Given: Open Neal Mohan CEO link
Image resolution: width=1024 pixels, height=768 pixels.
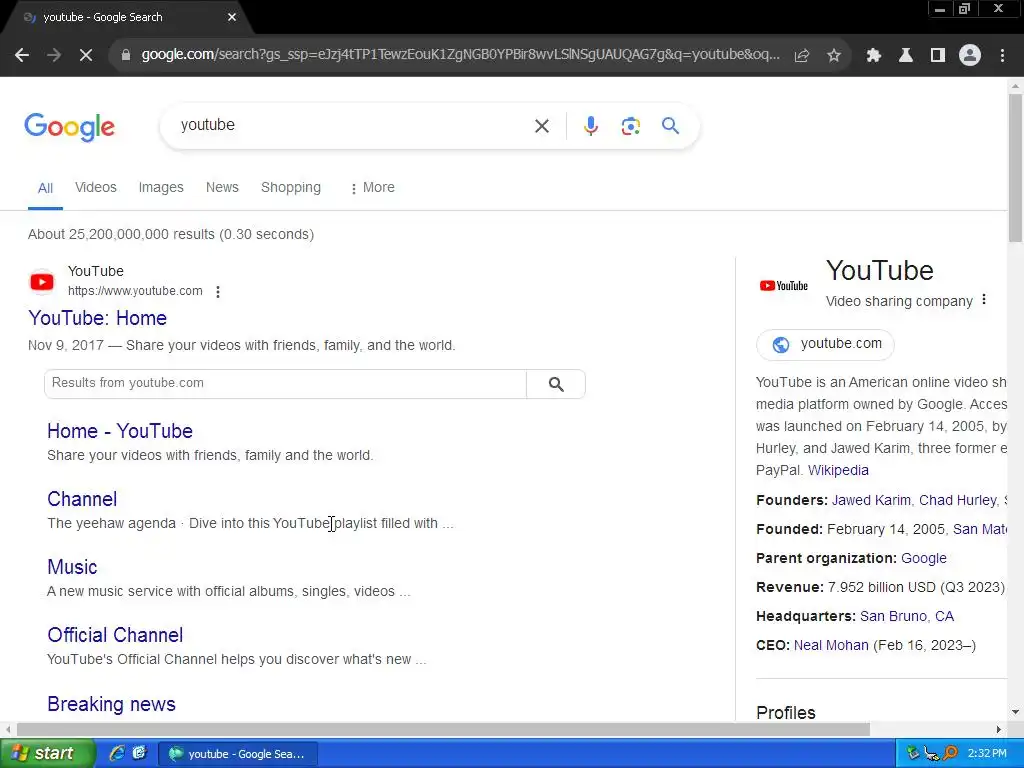Looking at the screenshot, I should [831, 645].
